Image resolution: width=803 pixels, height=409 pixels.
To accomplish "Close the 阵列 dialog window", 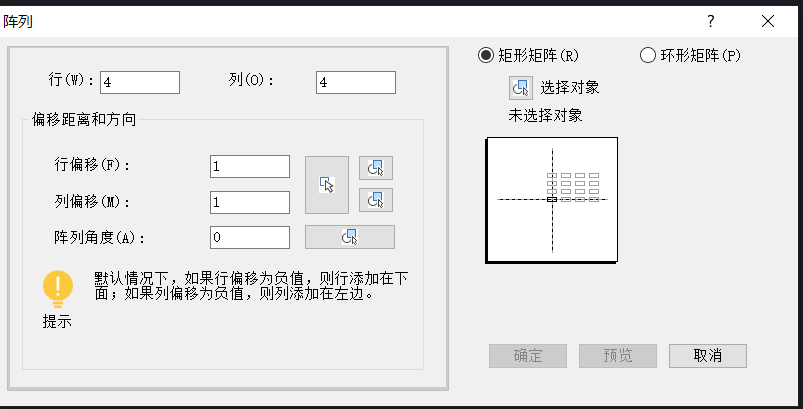I will 767,21.
